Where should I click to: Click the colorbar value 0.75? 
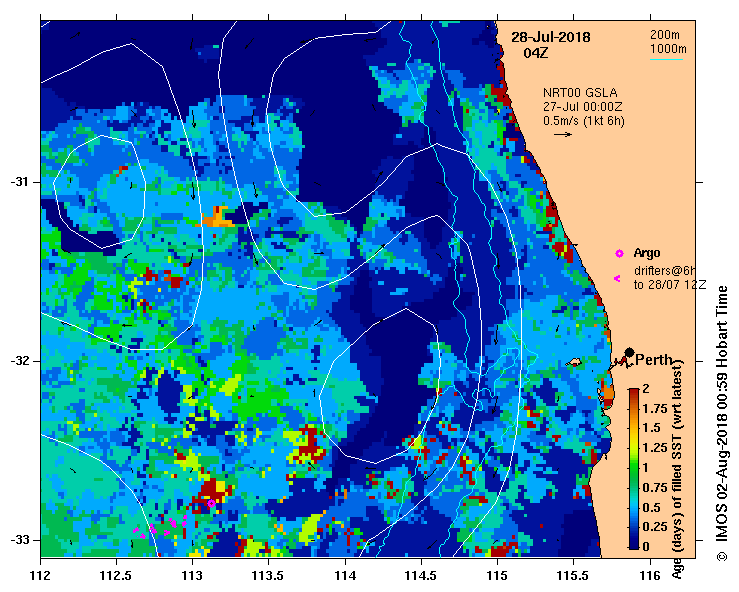click(x=655, y=487)
